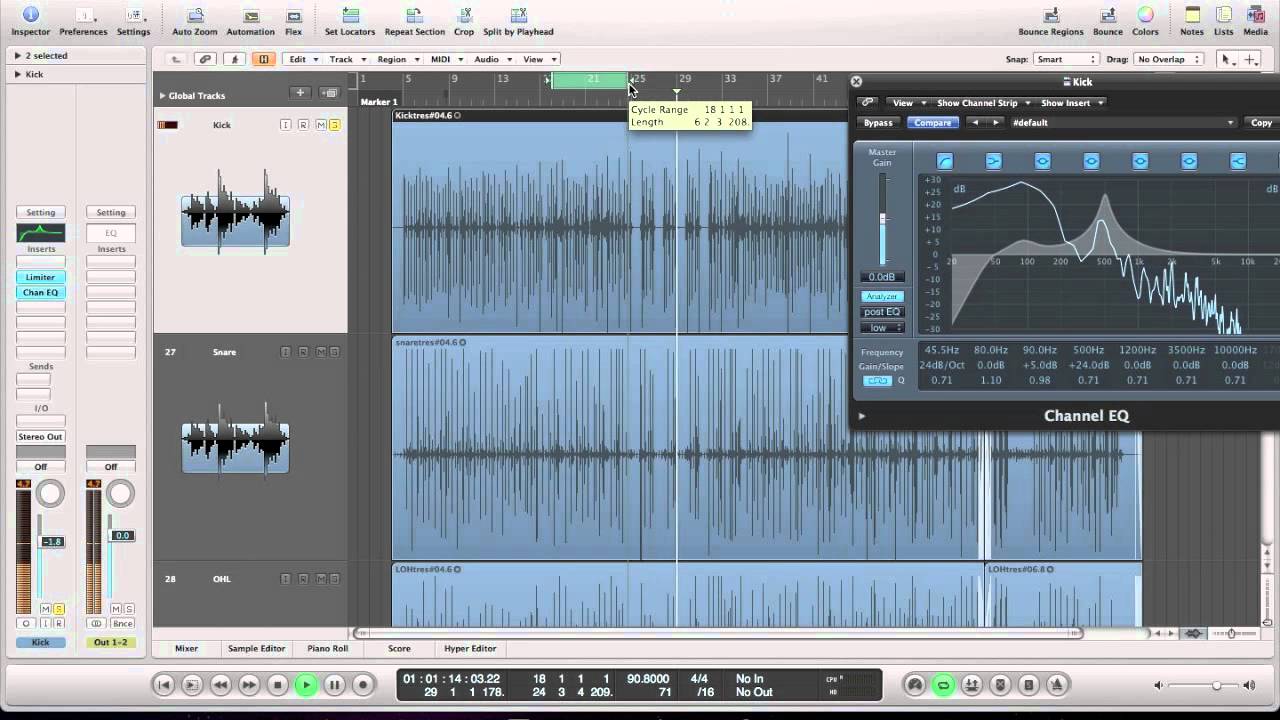Toggle Flex view icon in toolbar
This screenshot has height=720, width=1280.
[293, 16]
